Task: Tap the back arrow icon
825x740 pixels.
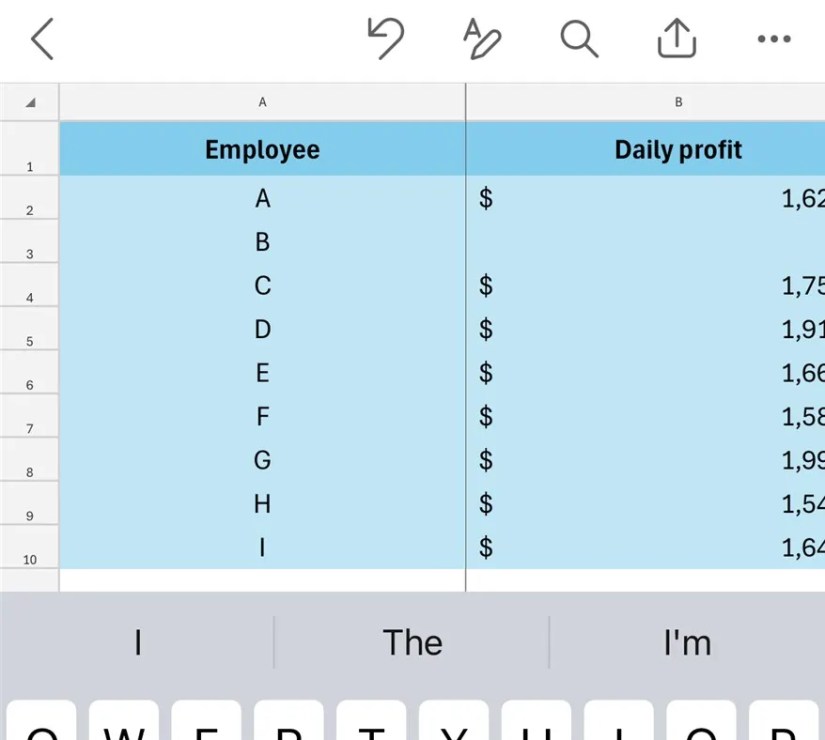Action: tap(42, 38)
